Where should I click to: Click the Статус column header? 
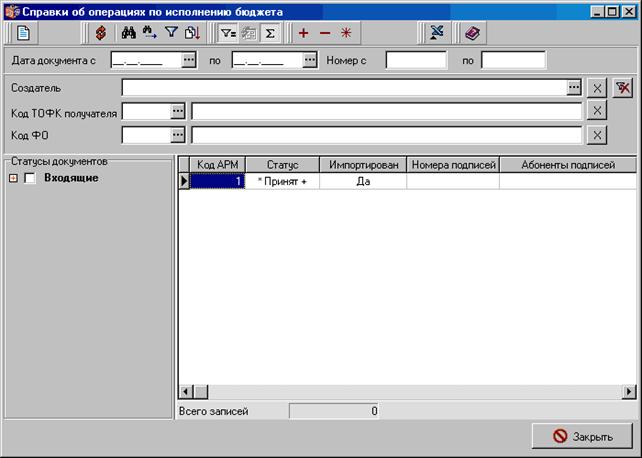point(283,165)
